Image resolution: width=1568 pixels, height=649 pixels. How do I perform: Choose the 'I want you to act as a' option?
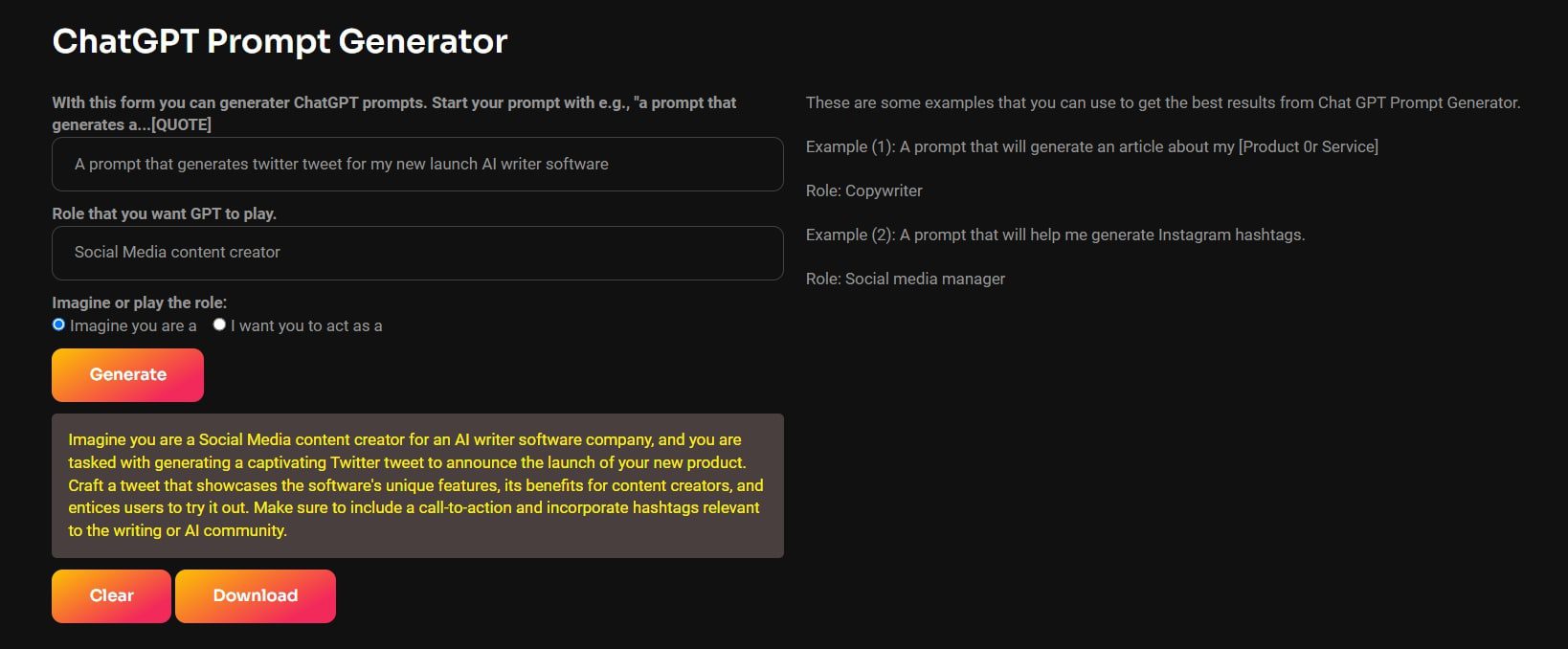pyautogui.click(x=219, y=324)
